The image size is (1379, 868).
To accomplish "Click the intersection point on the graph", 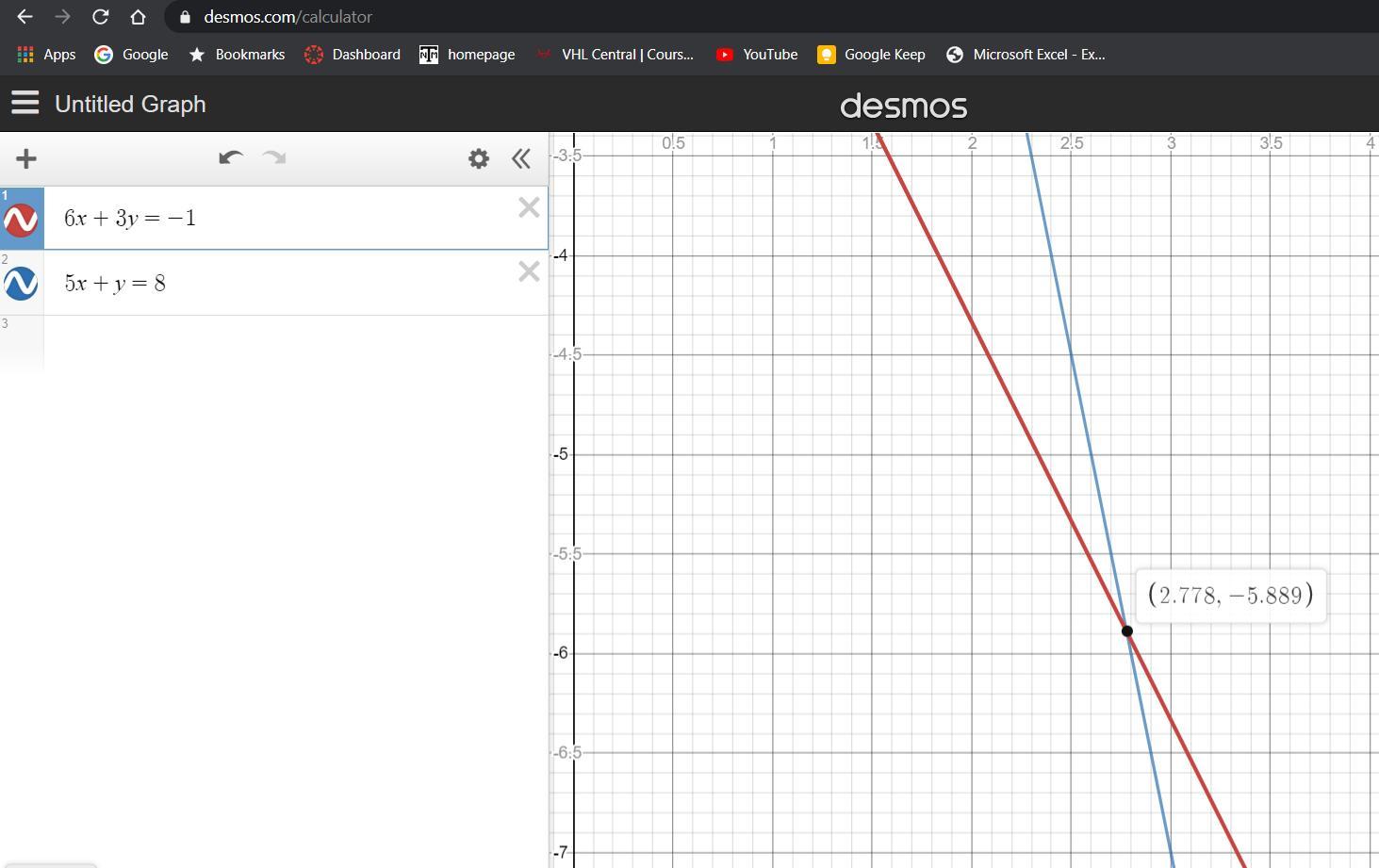I will pos(1126,631).
